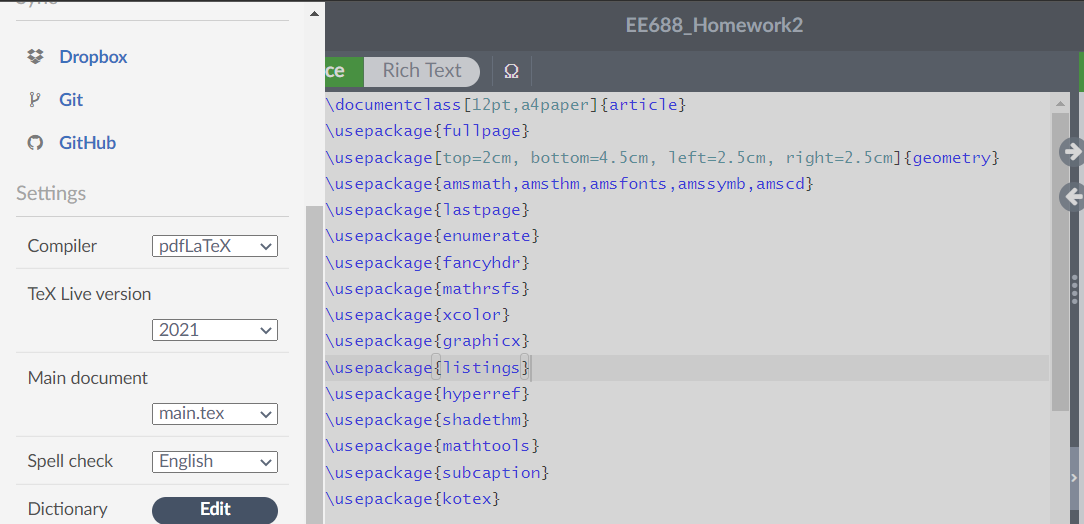1084x524 pixels.
Task: Click the Dictionary Edit button
Action: (x=215, y=510)
